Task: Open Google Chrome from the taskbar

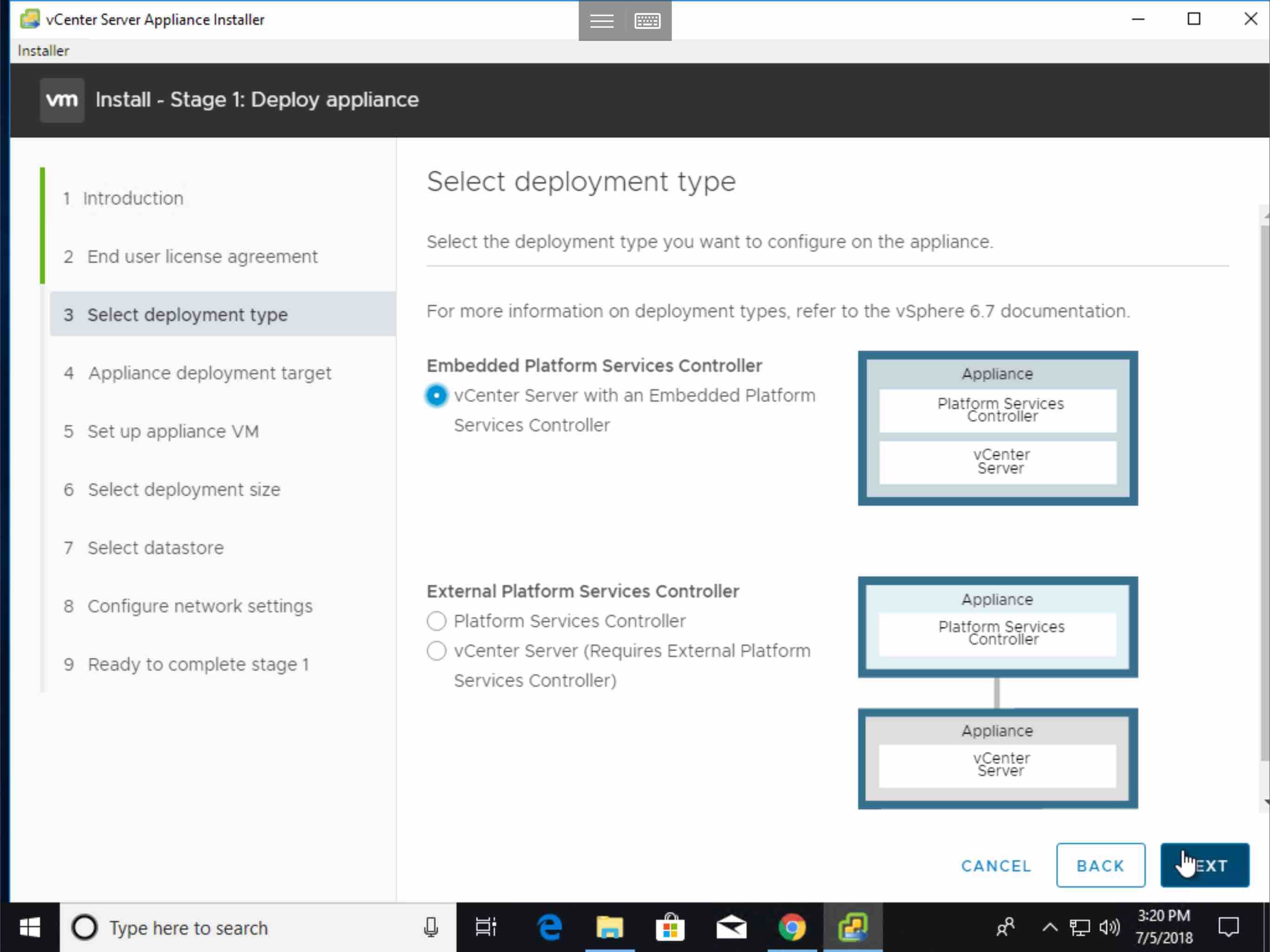Action: click(x=792, y=927)
